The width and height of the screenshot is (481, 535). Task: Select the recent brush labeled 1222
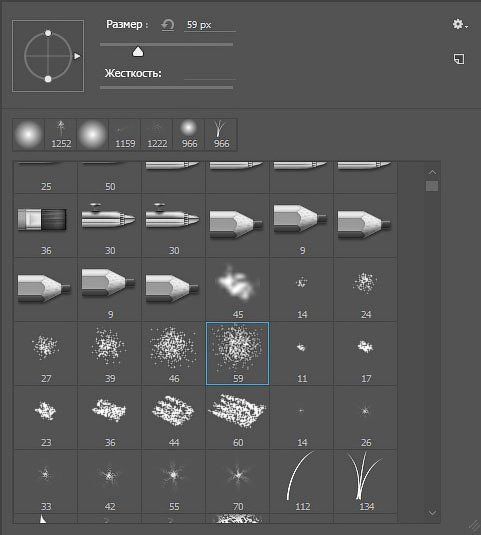tap(157, 134)
